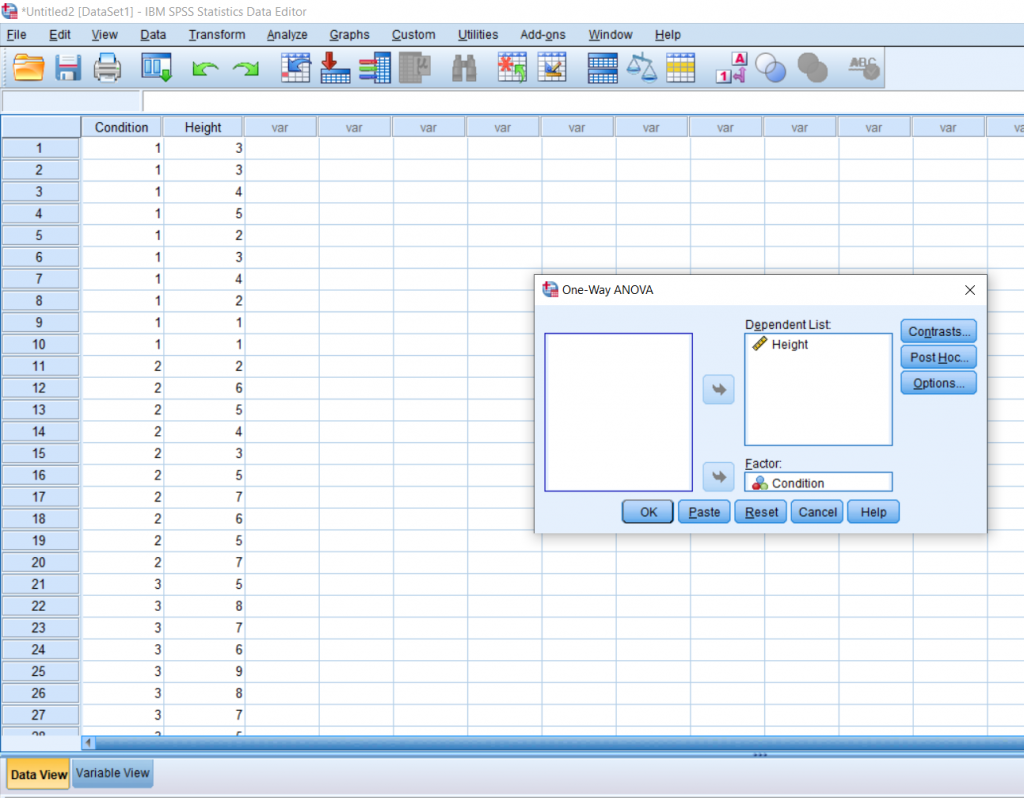Click the Factor transfer arrow button

(718, 476)
